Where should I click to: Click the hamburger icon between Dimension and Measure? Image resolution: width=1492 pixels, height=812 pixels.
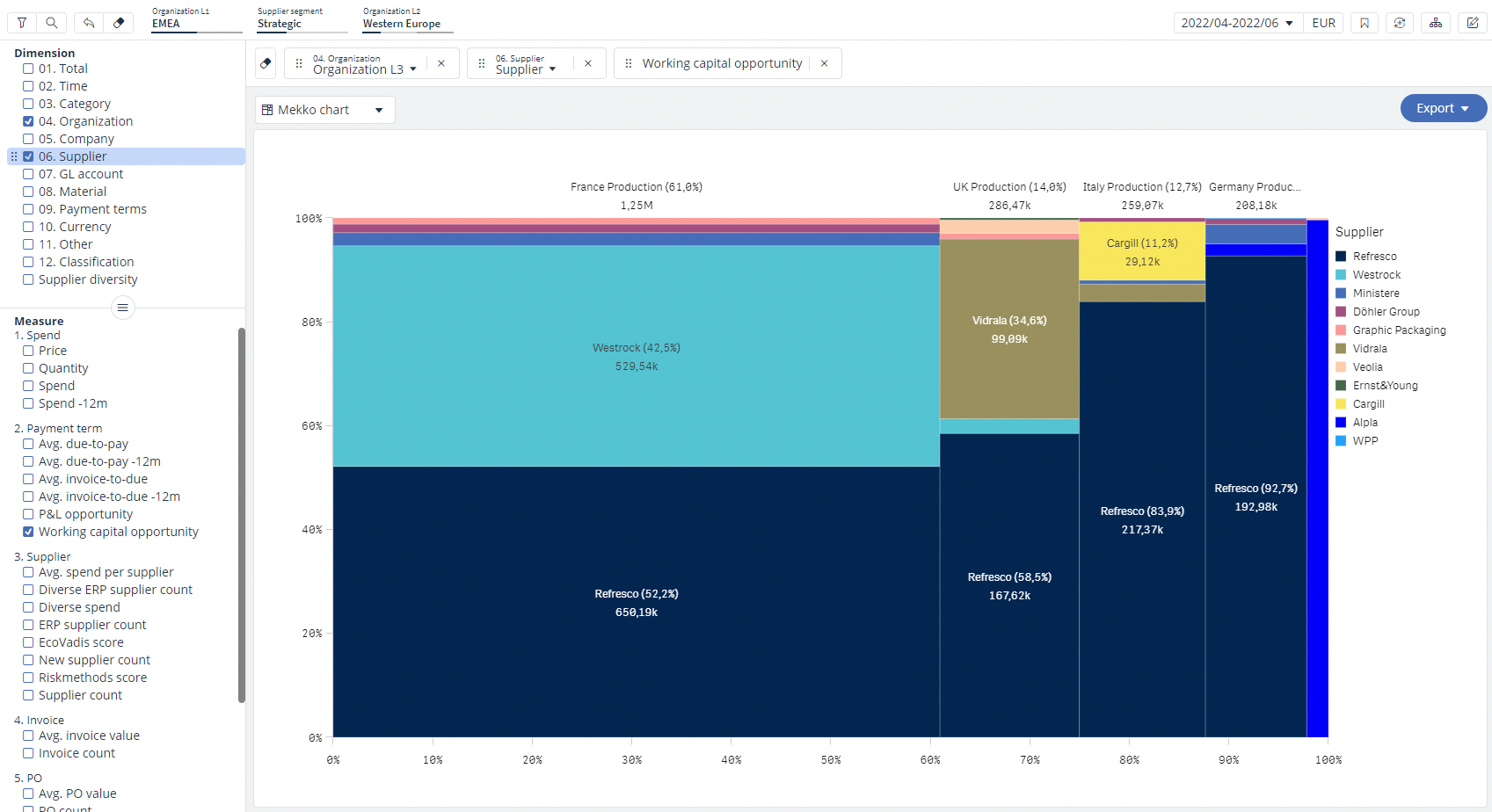123,308
